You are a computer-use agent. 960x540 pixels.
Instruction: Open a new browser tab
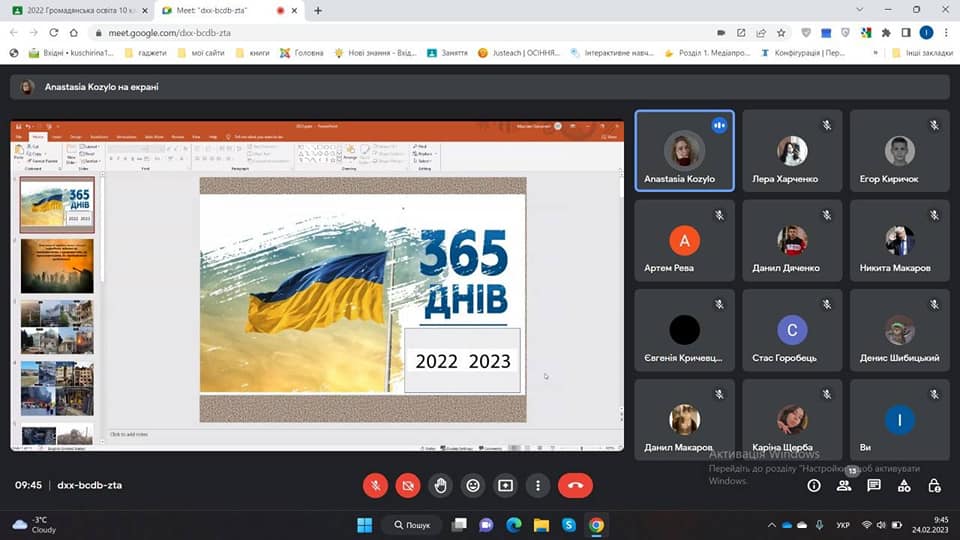318,10
